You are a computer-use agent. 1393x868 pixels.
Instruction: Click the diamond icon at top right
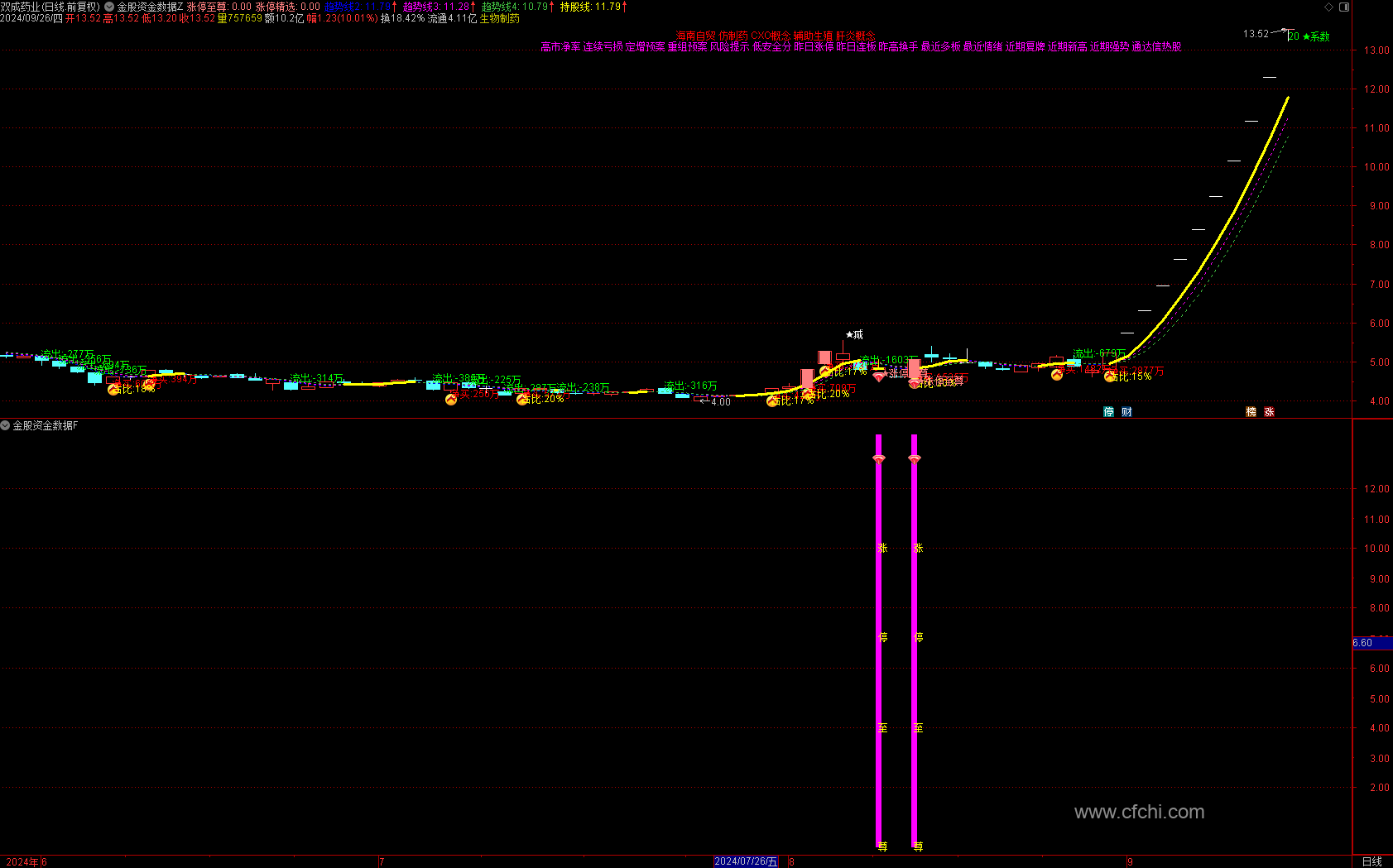click(x=1329, y=7)
